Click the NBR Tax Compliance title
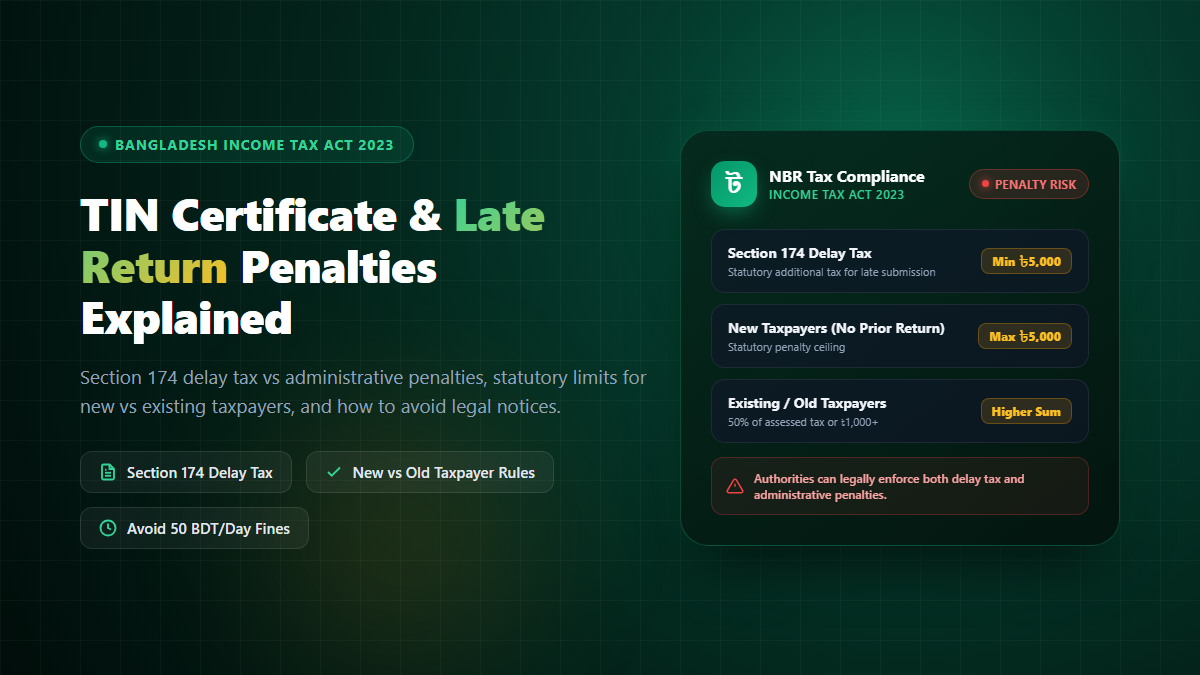Viewport: 1200px width, 675px height. pyautogui.click(x=847, y=176)
